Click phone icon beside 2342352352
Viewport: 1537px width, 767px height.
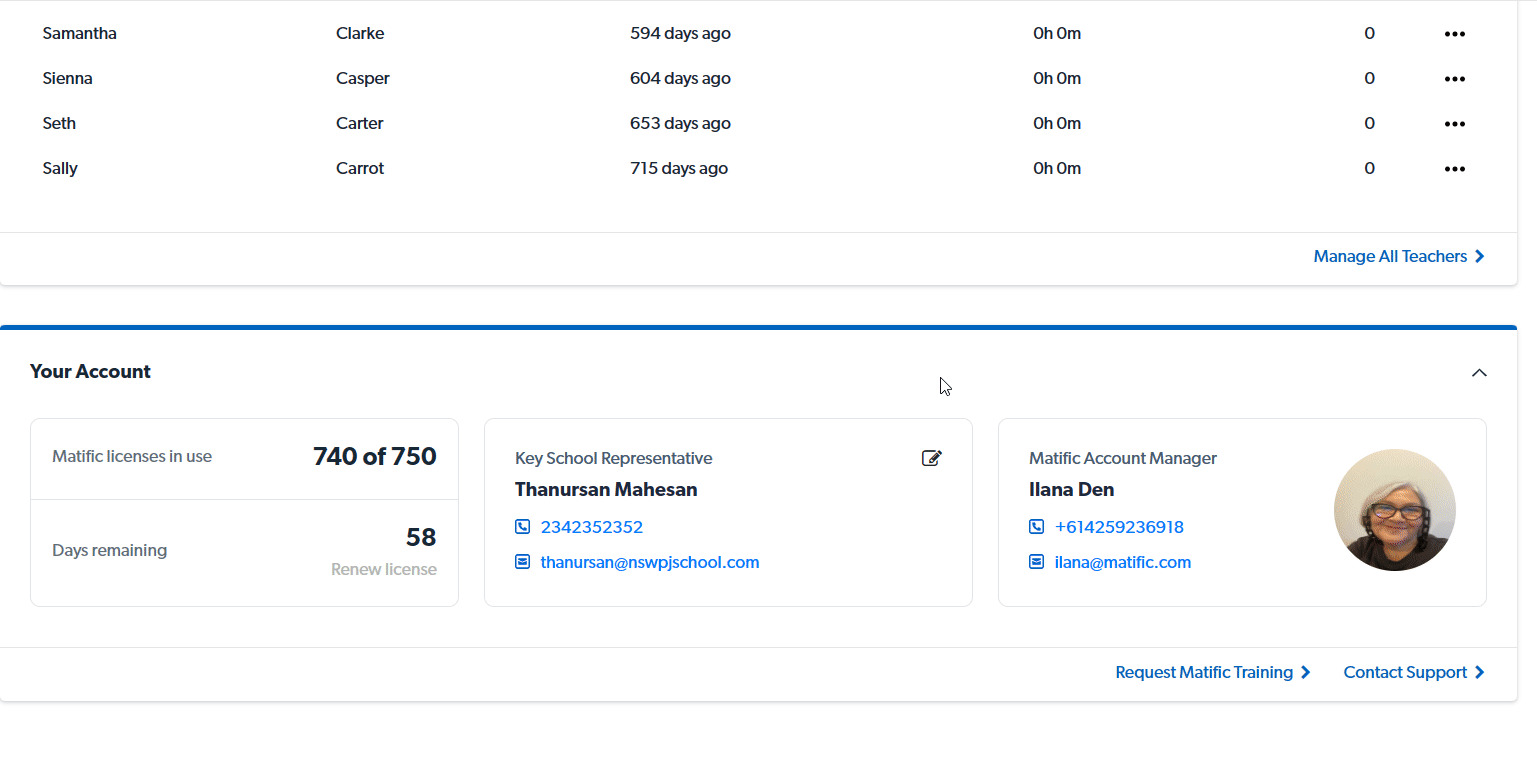[522, 527]
